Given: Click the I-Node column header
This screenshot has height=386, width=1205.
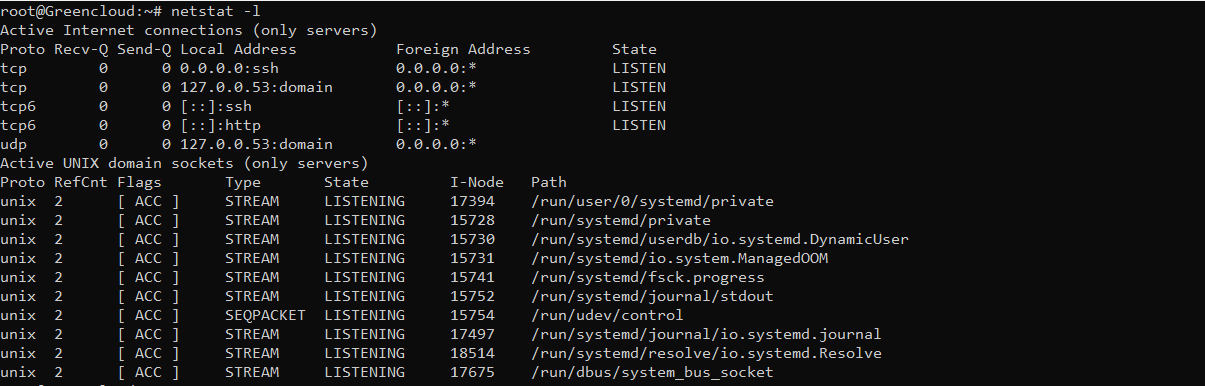Looking at the screenshot, I should tap(477, 182).
